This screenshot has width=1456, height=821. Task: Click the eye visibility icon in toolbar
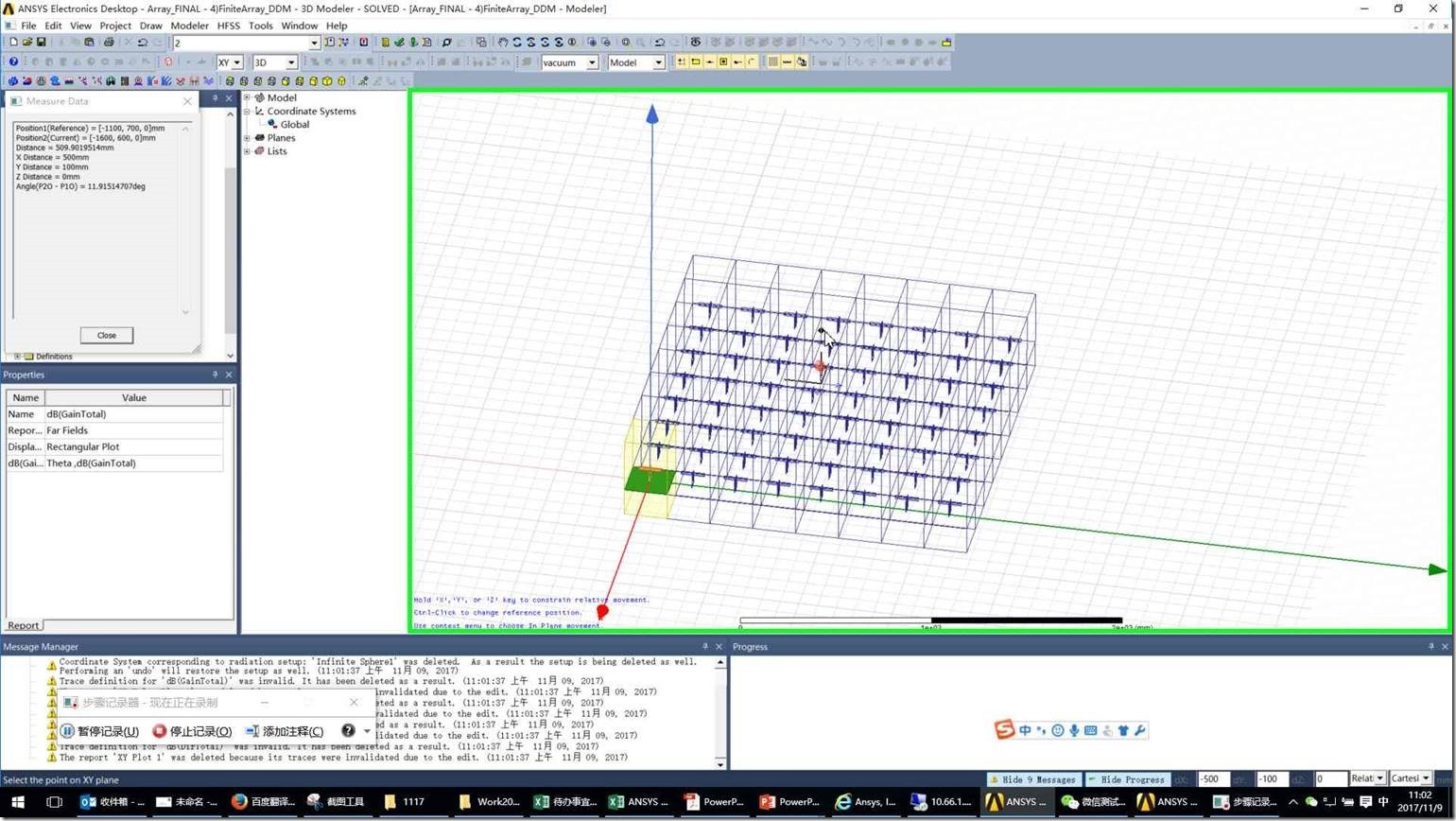pyautogui.click(x=696, y=43)
